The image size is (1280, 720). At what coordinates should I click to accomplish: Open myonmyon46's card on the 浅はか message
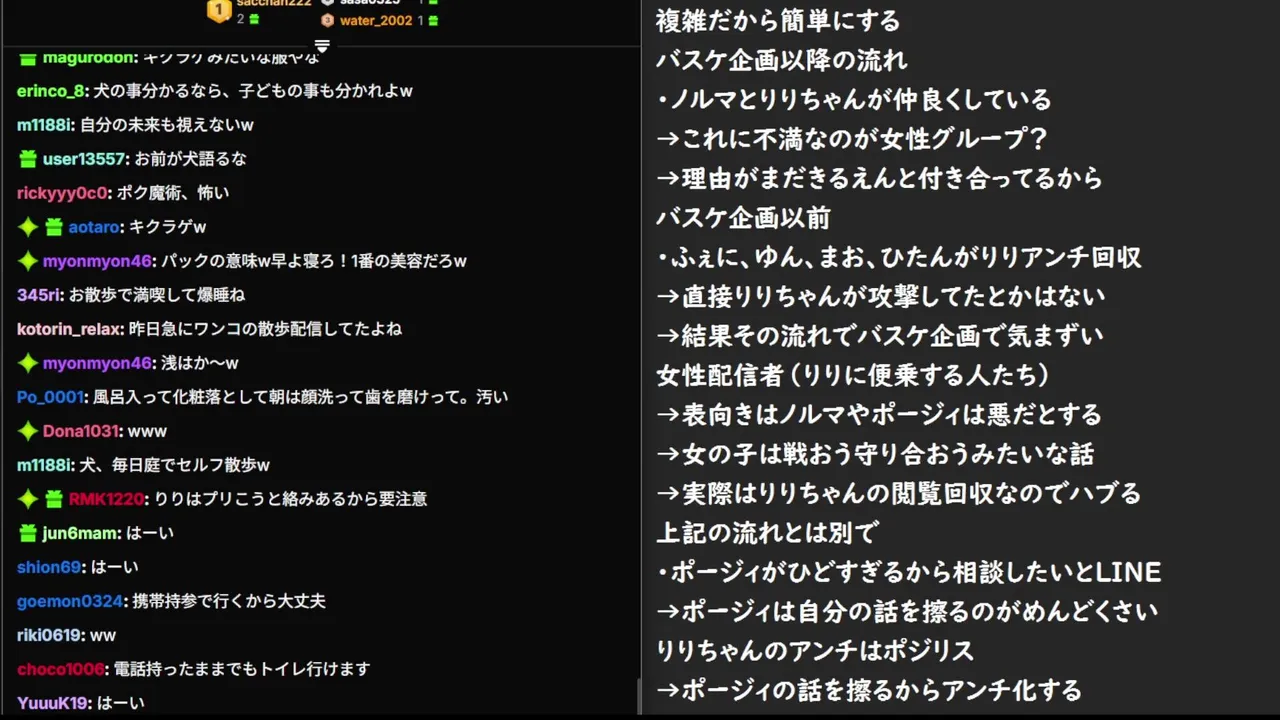[97, 363]
